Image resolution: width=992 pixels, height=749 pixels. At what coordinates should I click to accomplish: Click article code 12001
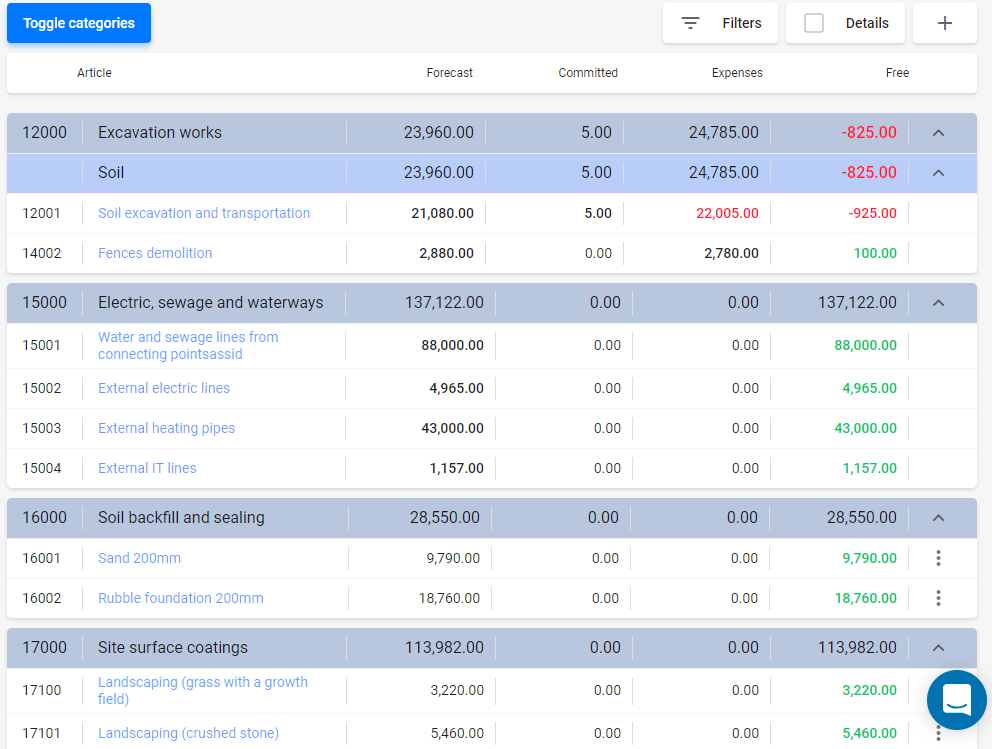click(x=42, y=213)
